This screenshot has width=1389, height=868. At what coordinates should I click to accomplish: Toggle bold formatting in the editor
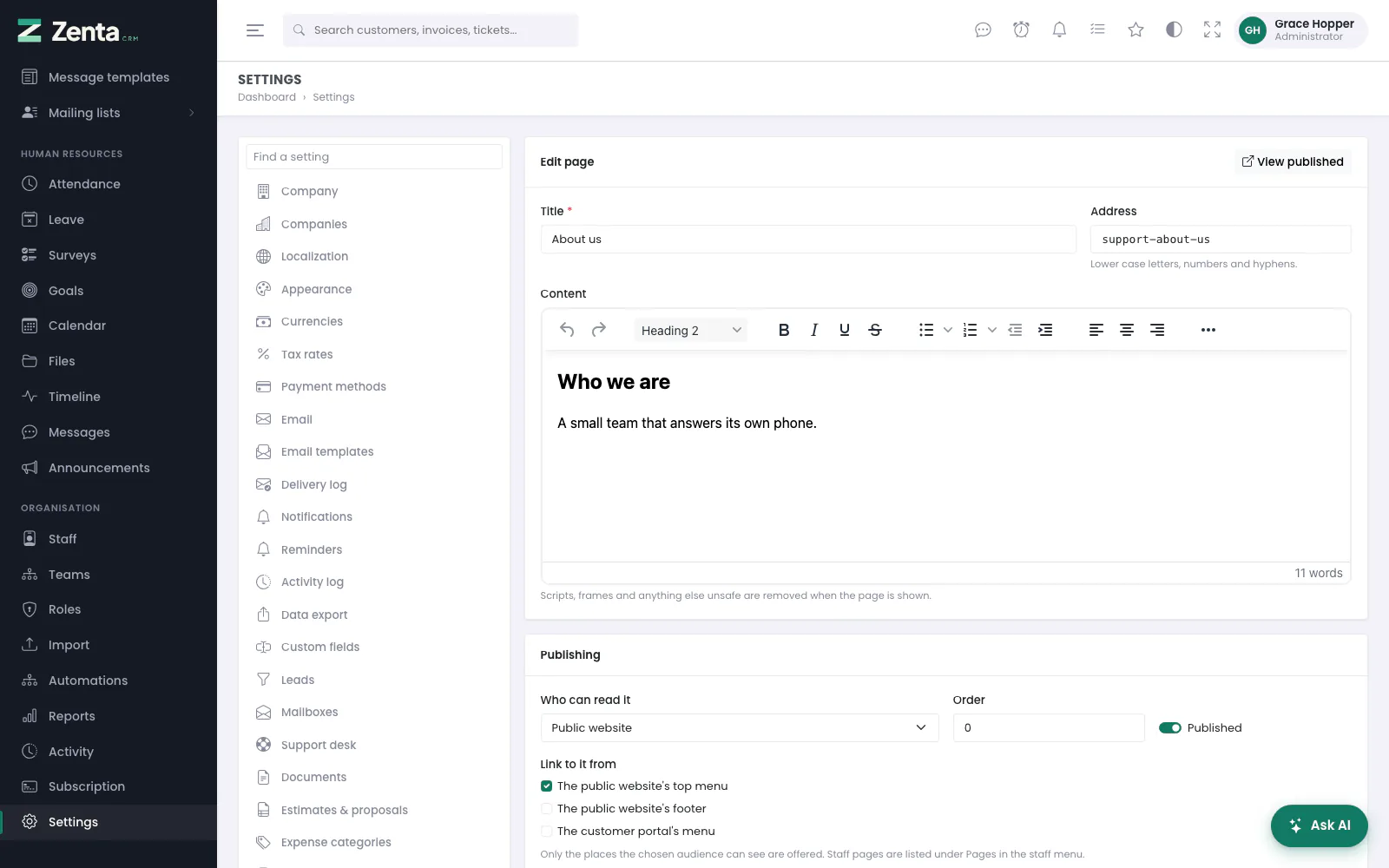(784, 330)
